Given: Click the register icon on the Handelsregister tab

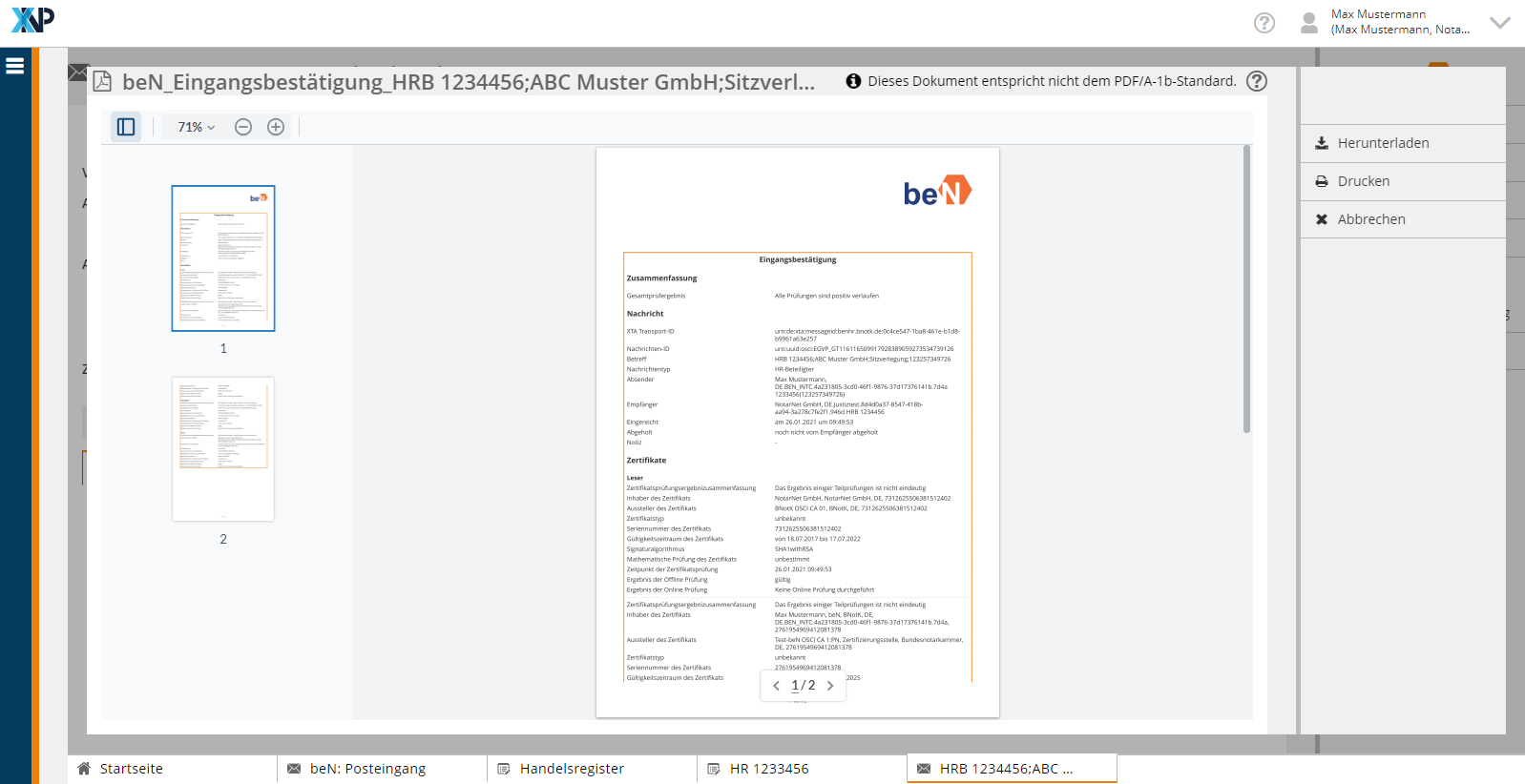Looking at the screenshot, I should point(504,769).
